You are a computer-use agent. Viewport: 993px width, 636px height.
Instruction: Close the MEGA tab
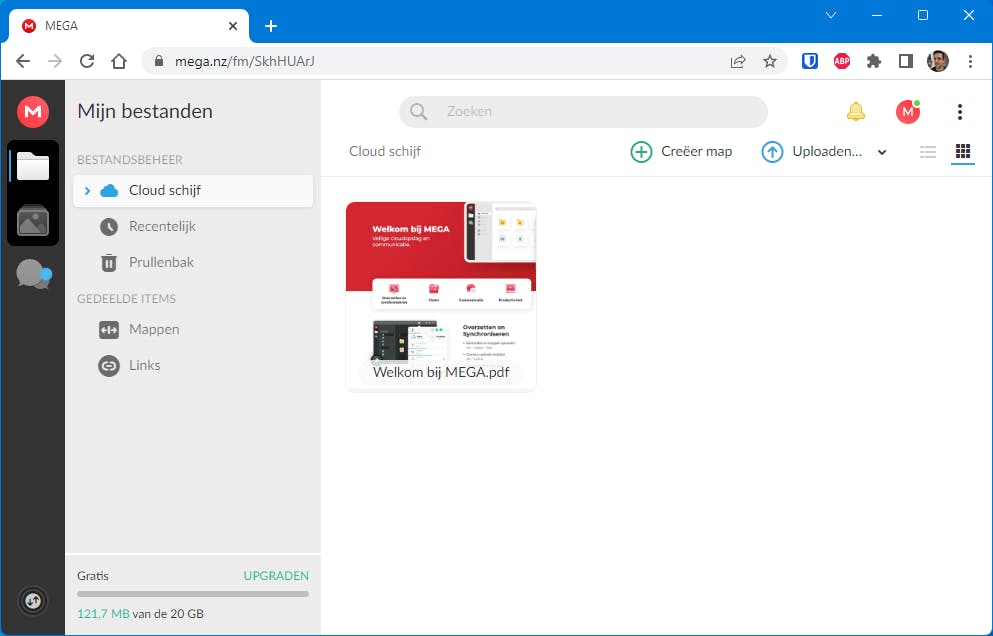pyautogui.click(x=233, y=26)
